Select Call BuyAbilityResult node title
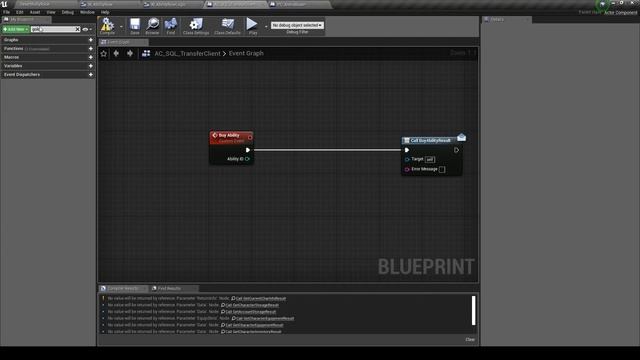This screenshot has width=640, height=360. pyautogui.click(x=430, y=140)
